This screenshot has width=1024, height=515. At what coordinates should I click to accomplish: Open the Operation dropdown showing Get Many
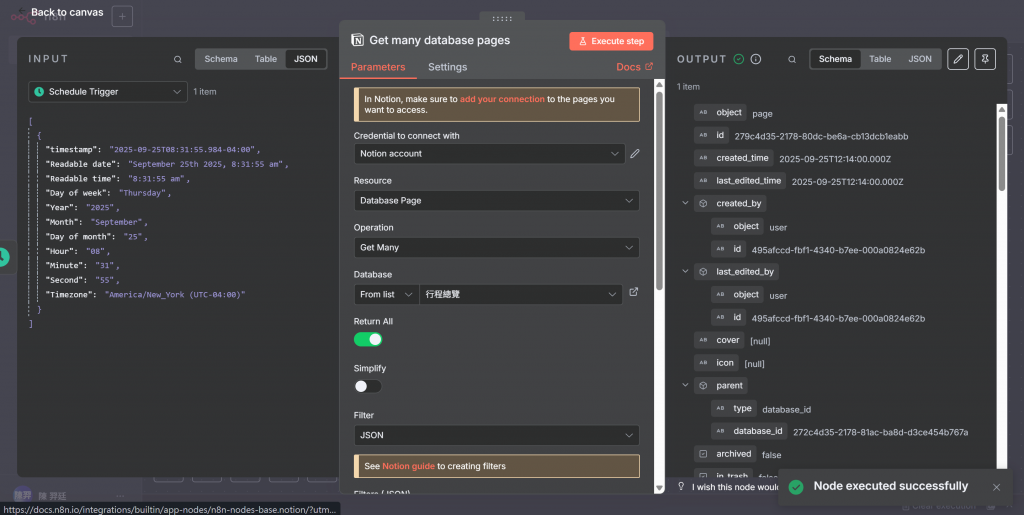[496, 248]
